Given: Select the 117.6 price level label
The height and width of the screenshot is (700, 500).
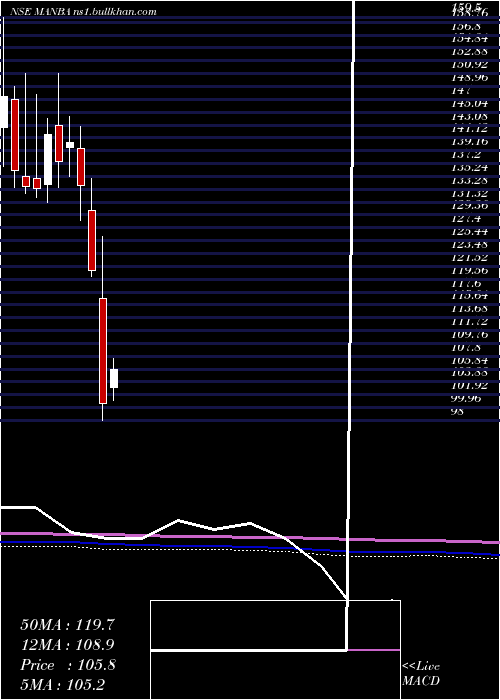Looking at the screenshot, I should pos(466,283).
